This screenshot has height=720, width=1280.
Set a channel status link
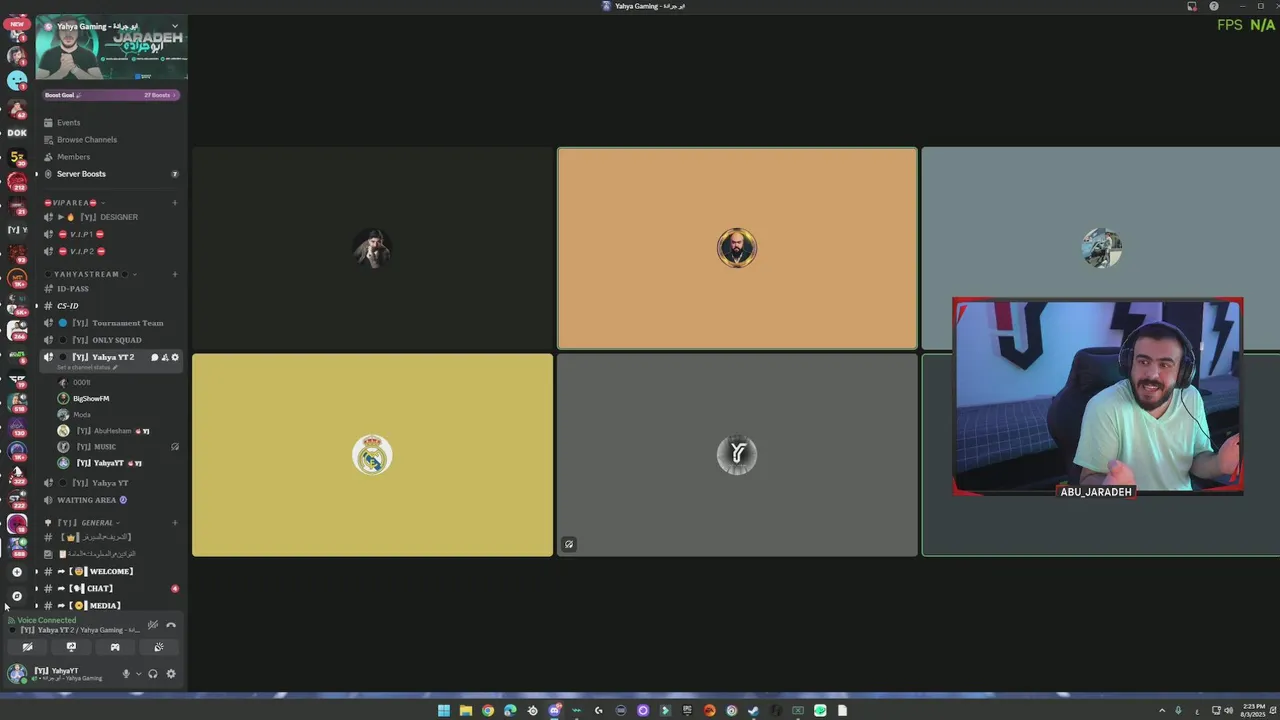[87, 367]
